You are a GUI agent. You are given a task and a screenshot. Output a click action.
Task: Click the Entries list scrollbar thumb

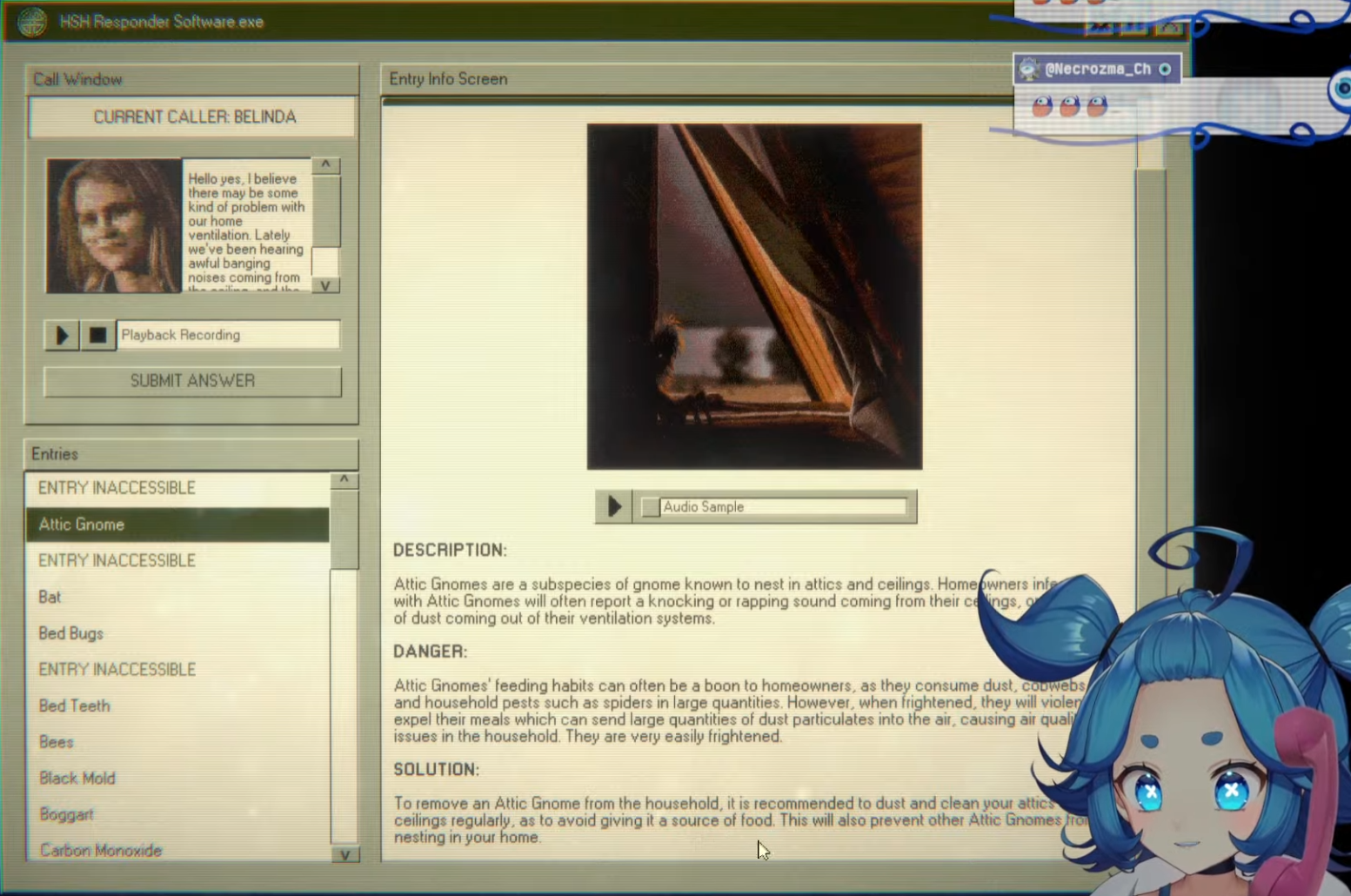(x=344, y=530)
